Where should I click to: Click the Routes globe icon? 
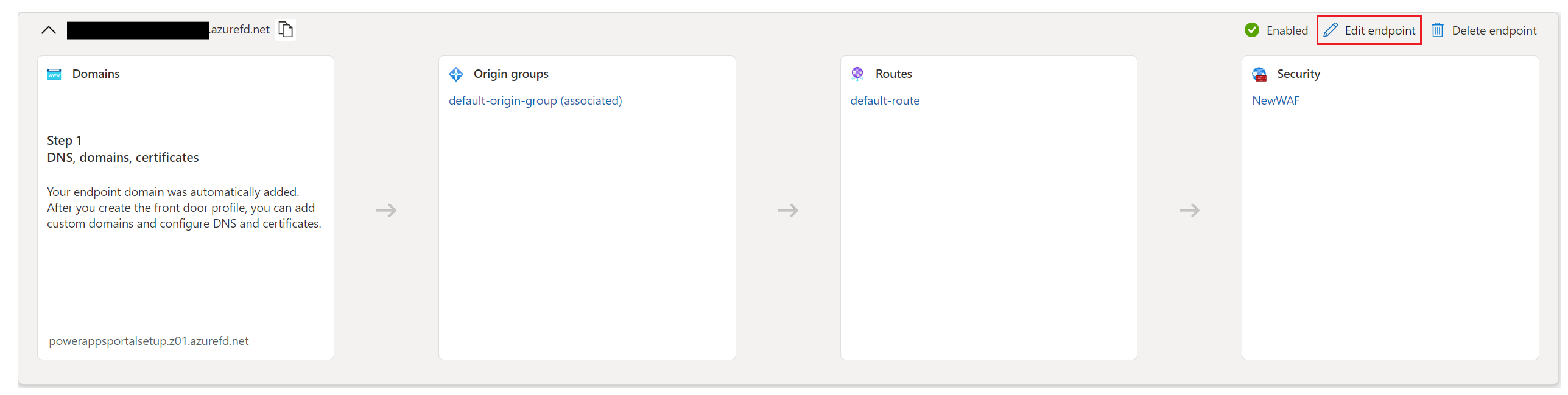point(857,74)
